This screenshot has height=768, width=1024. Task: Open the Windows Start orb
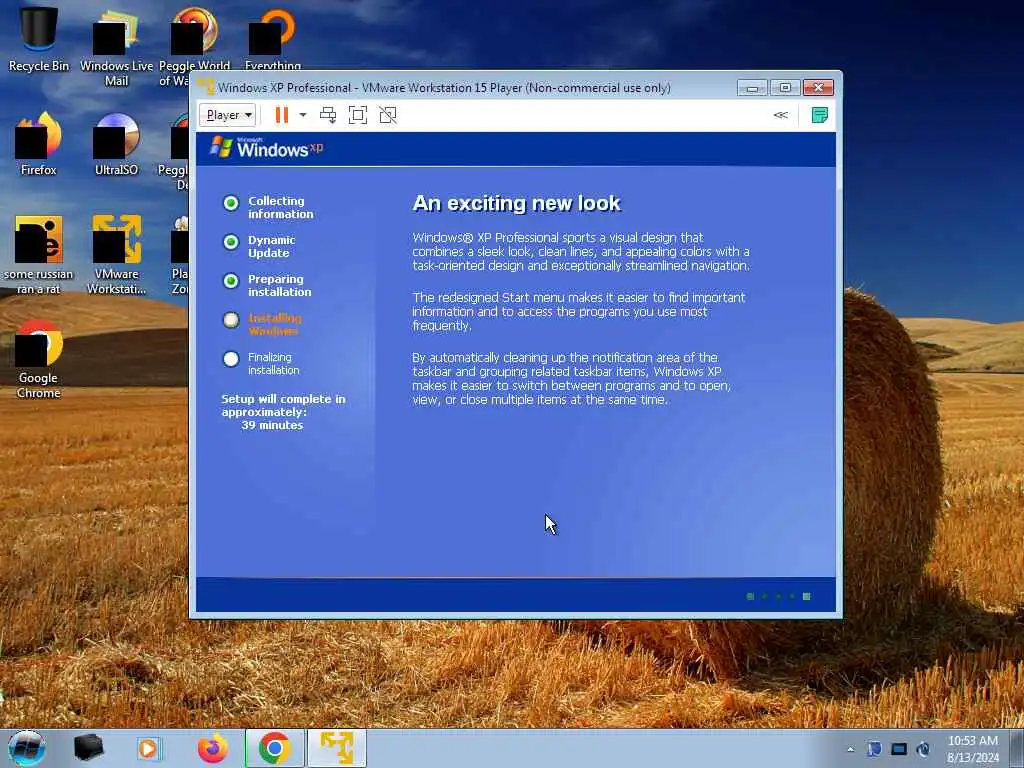point(27,748)
